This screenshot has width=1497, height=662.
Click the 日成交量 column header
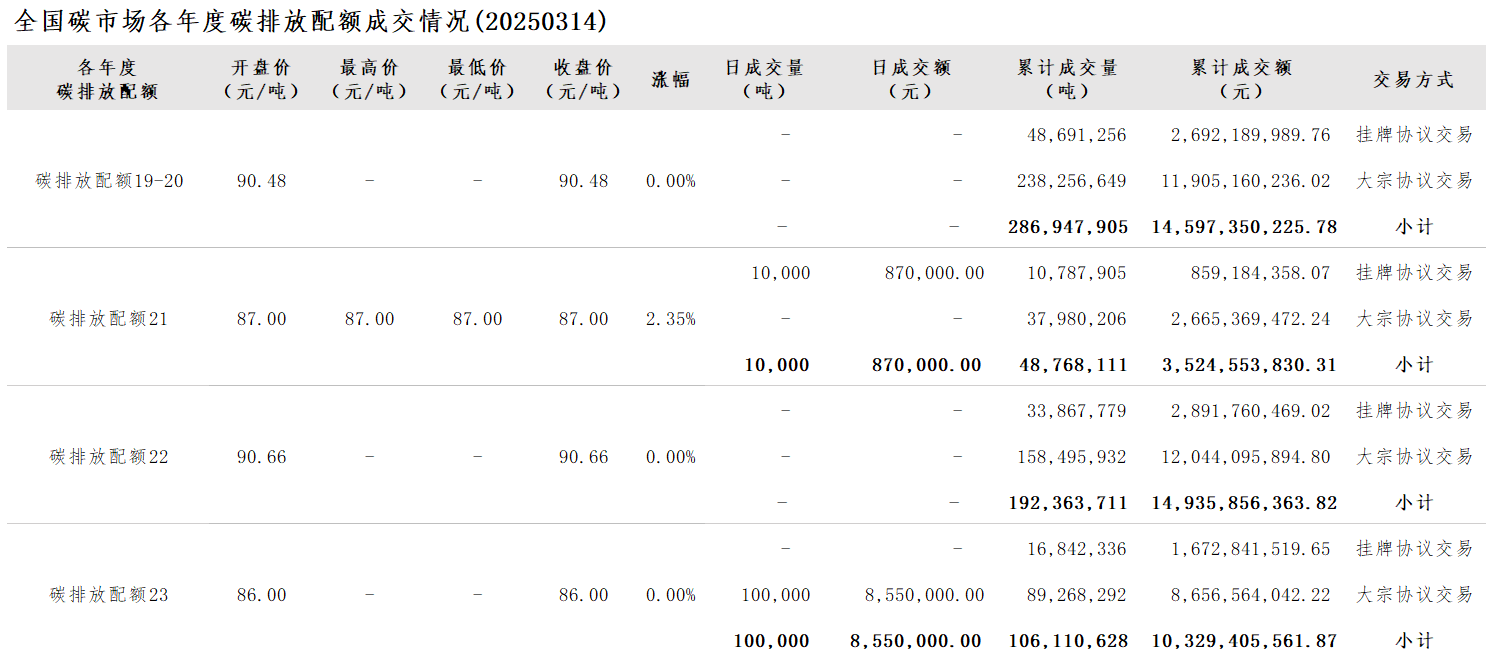764,79
